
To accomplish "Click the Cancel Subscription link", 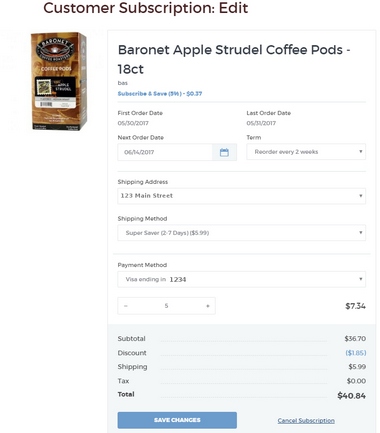I will [x=306, y=421].
